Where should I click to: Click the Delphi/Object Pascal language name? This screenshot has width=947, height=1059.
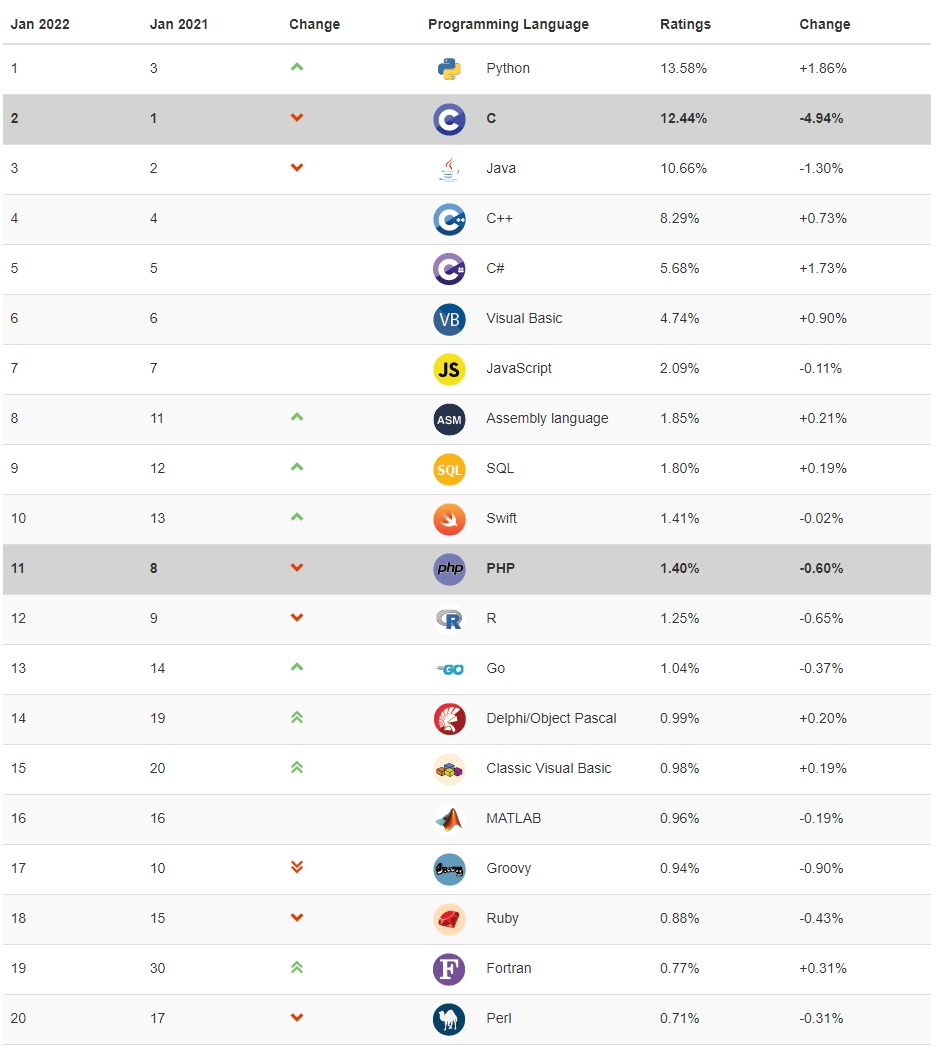(x=551, y=718)
